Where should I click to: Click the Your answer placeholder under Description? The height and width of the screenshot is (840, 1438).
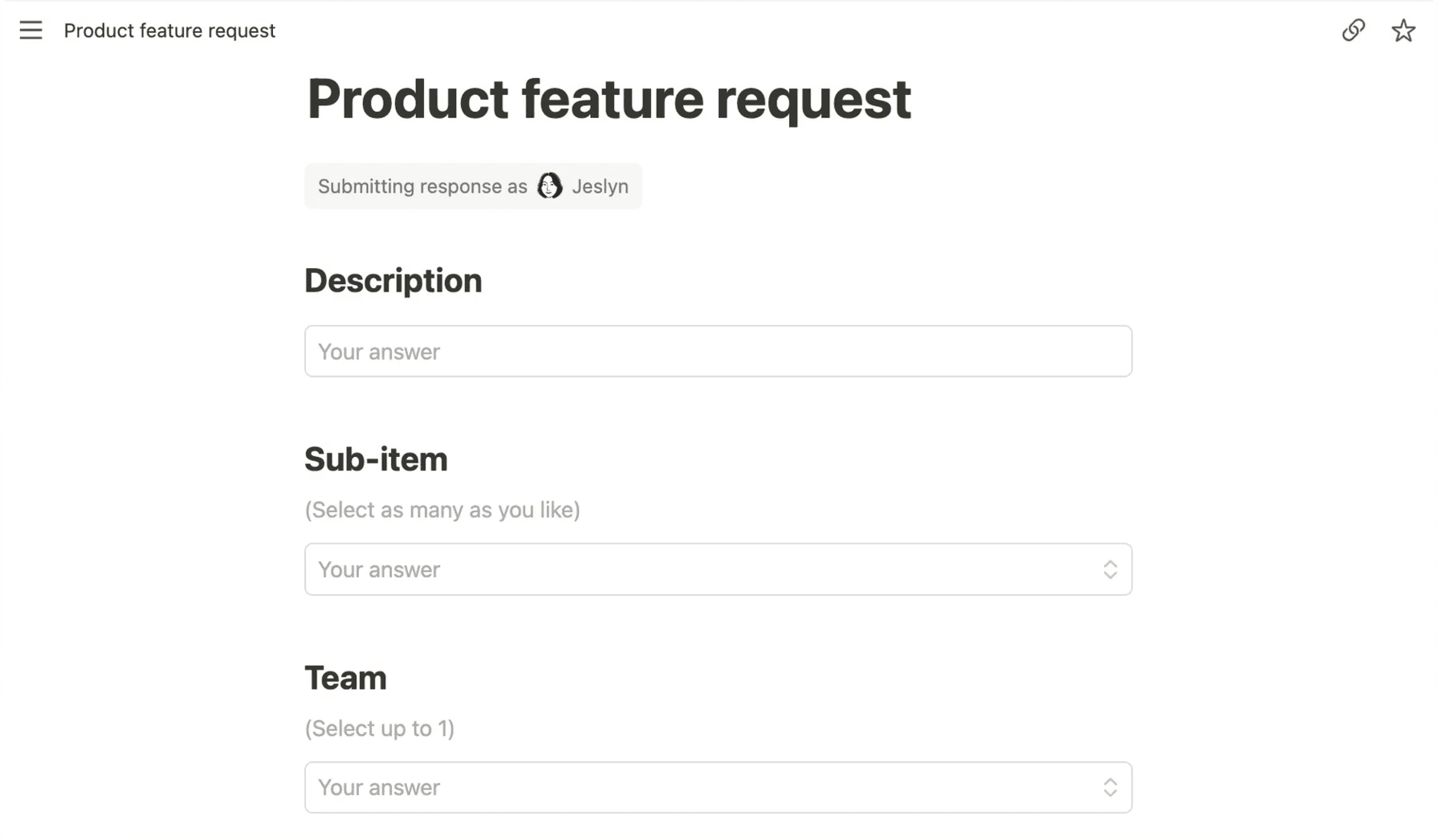point(379,352)
